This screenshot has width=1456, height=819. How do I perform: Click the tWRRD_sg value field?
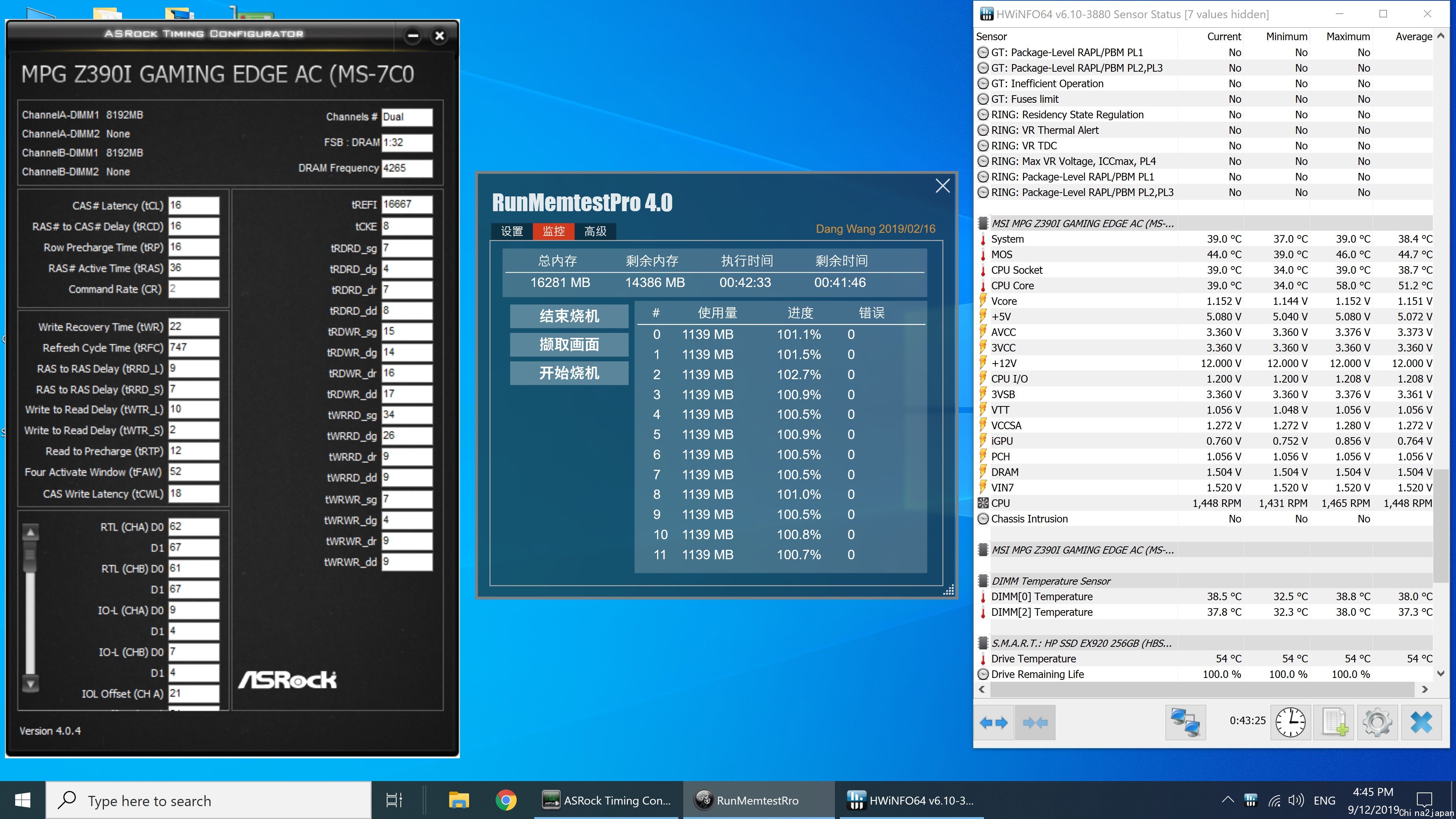tap(407, 415)
